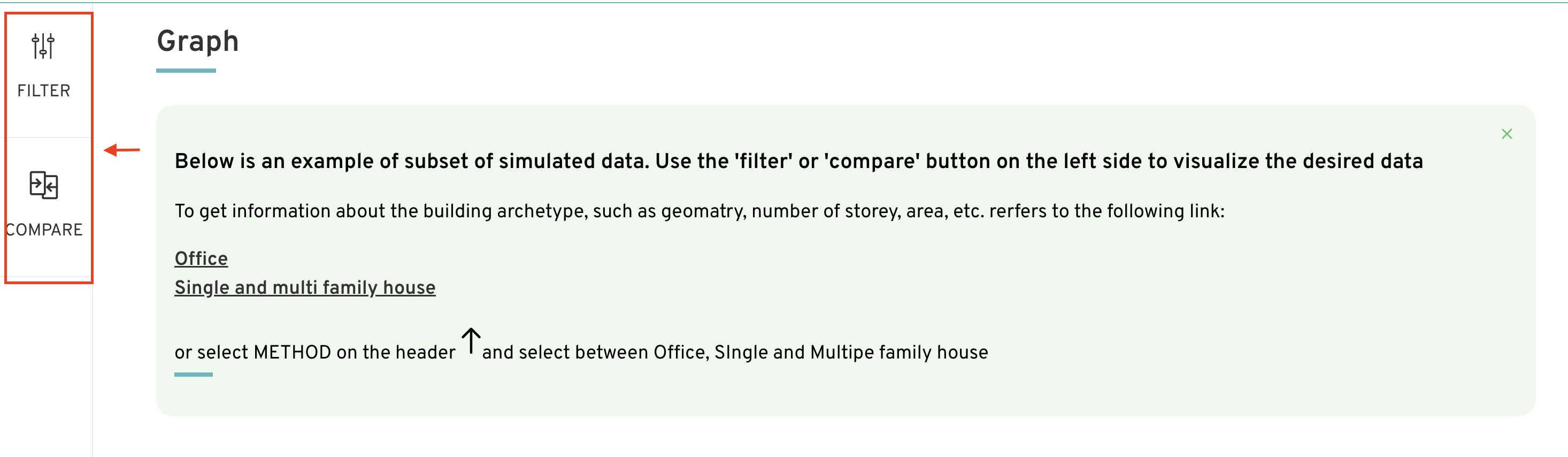Click the teal underline beneath Graph
Screen dimensions: 1568x457
(x=186, y=71)
